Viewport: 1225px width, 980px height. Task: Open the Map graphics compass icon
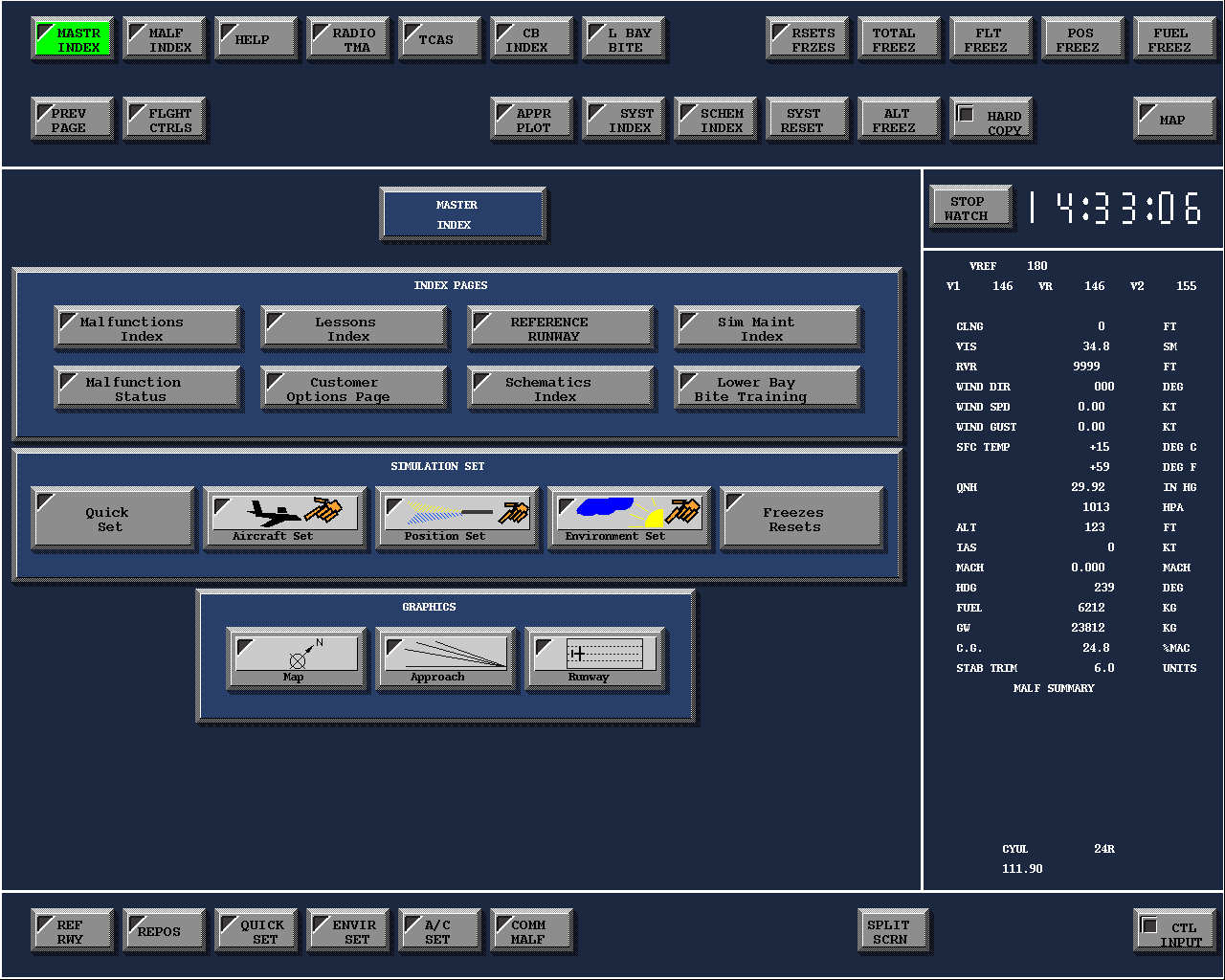(297, 658)
